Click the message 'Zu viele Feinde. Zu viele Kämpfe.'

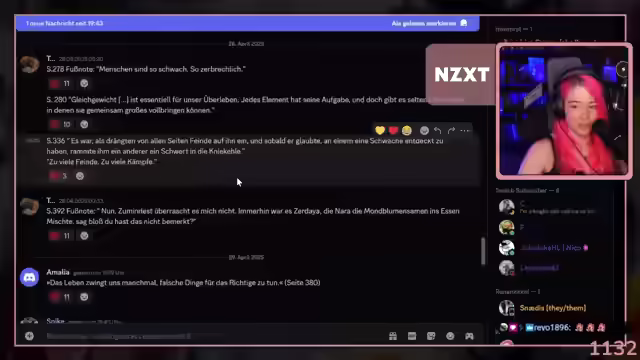coord(102,162)
